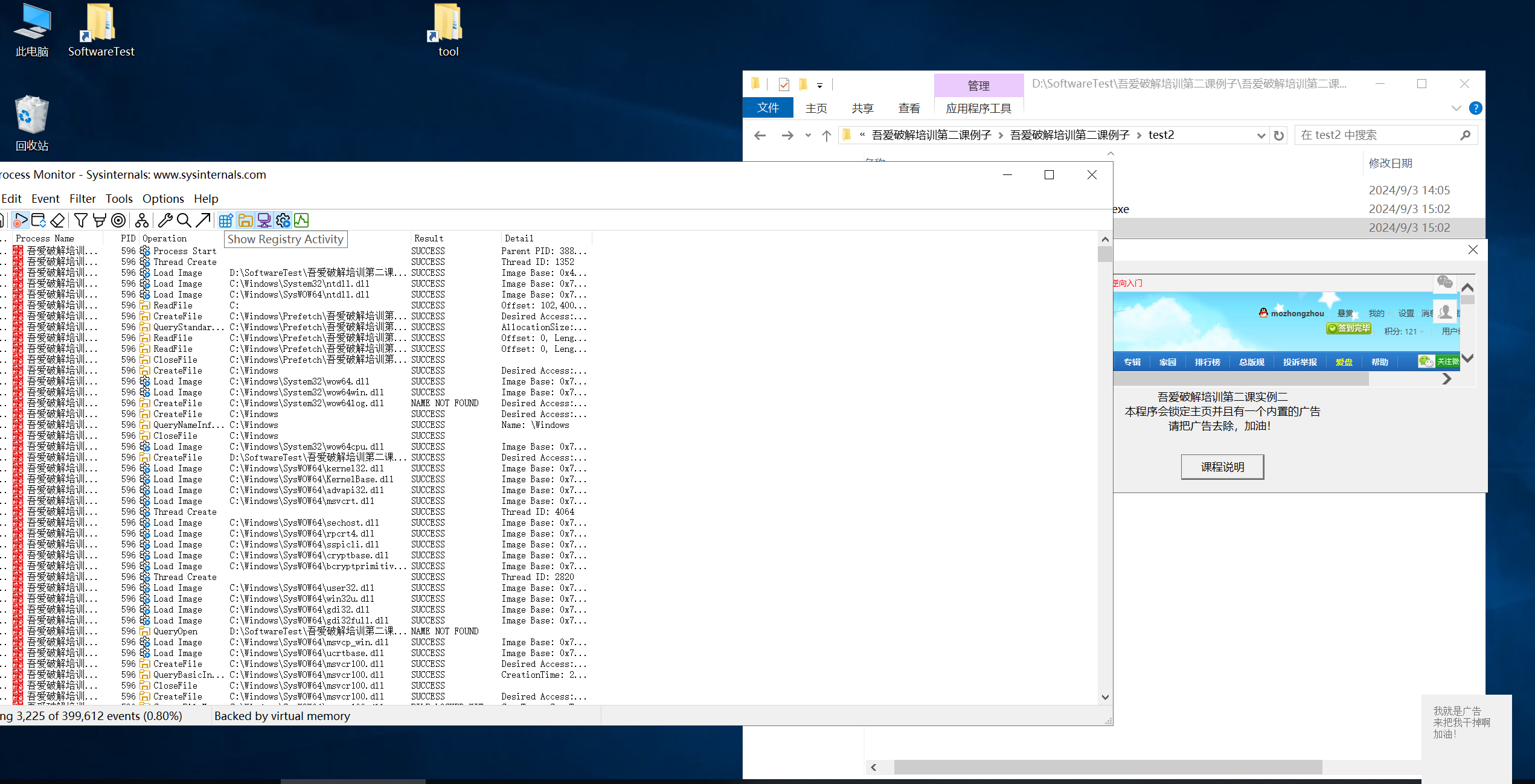
Task: Switch to the 主页 ribbon tab
Action: [816, 108]
